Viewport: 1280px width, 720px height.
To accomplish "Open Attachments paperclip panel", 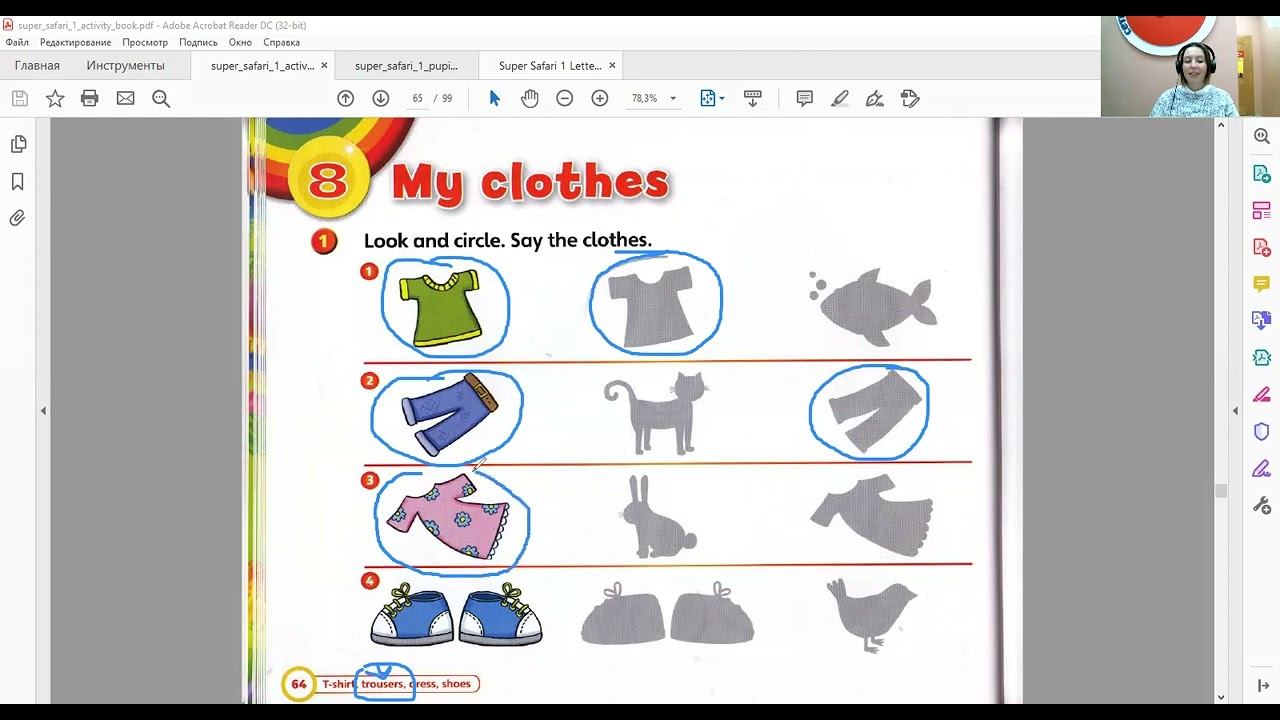I will click(18, 218).
